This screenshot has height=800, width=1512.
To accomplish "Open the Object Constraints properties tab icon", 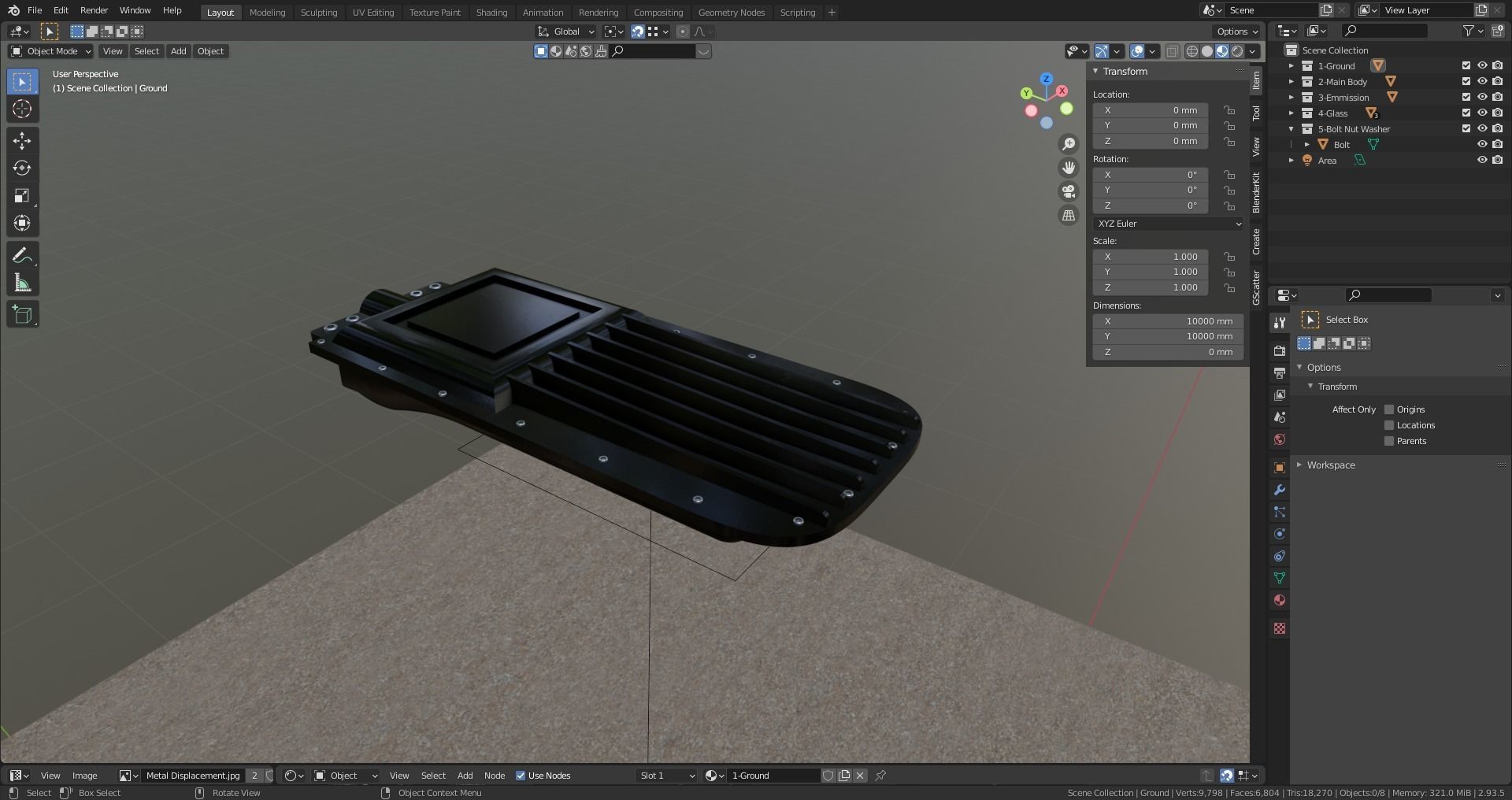I will click(1280, 556).
